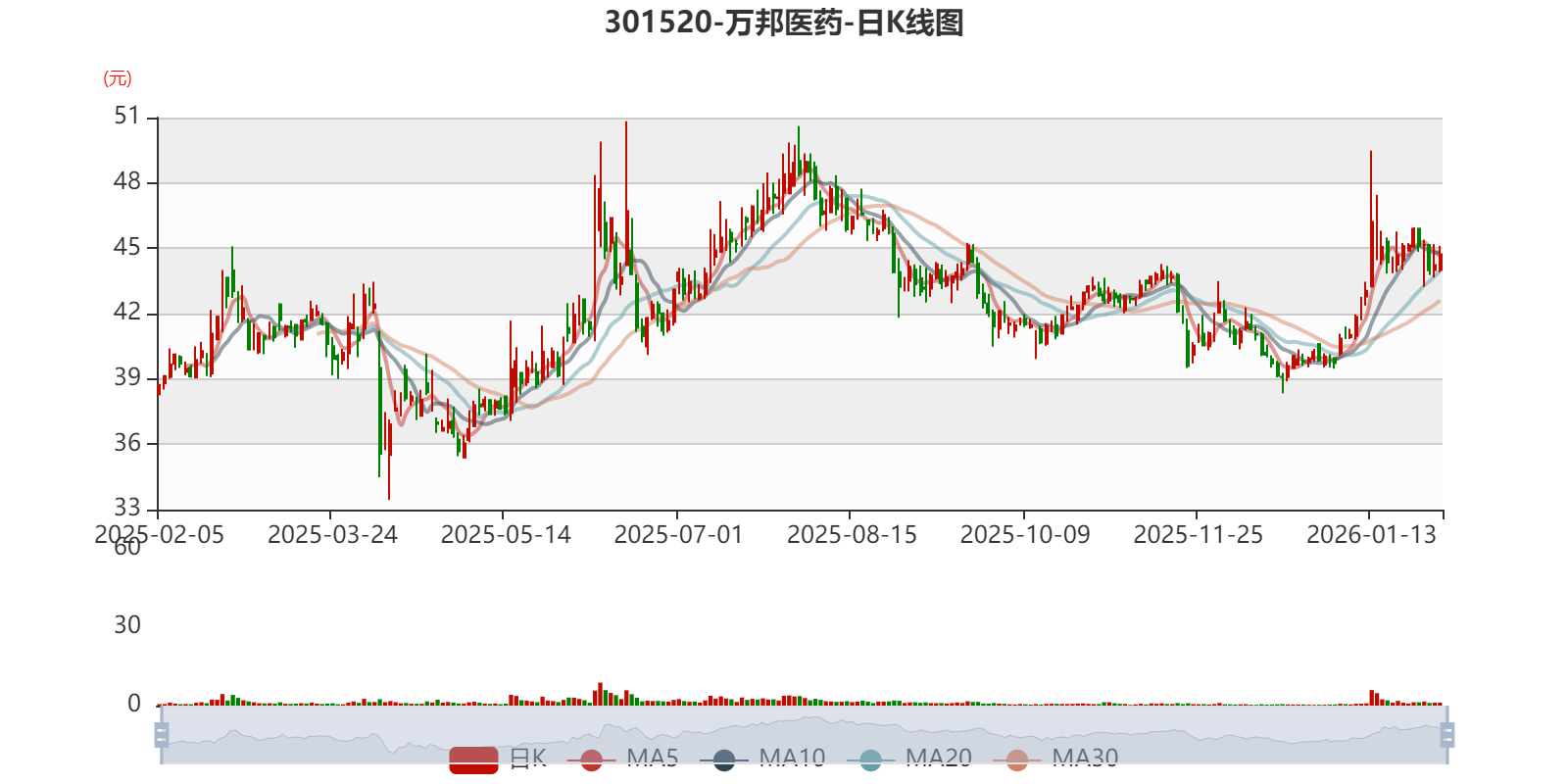Select the 39 price axis label
The image size is (1568, 784).
[127, 377]
